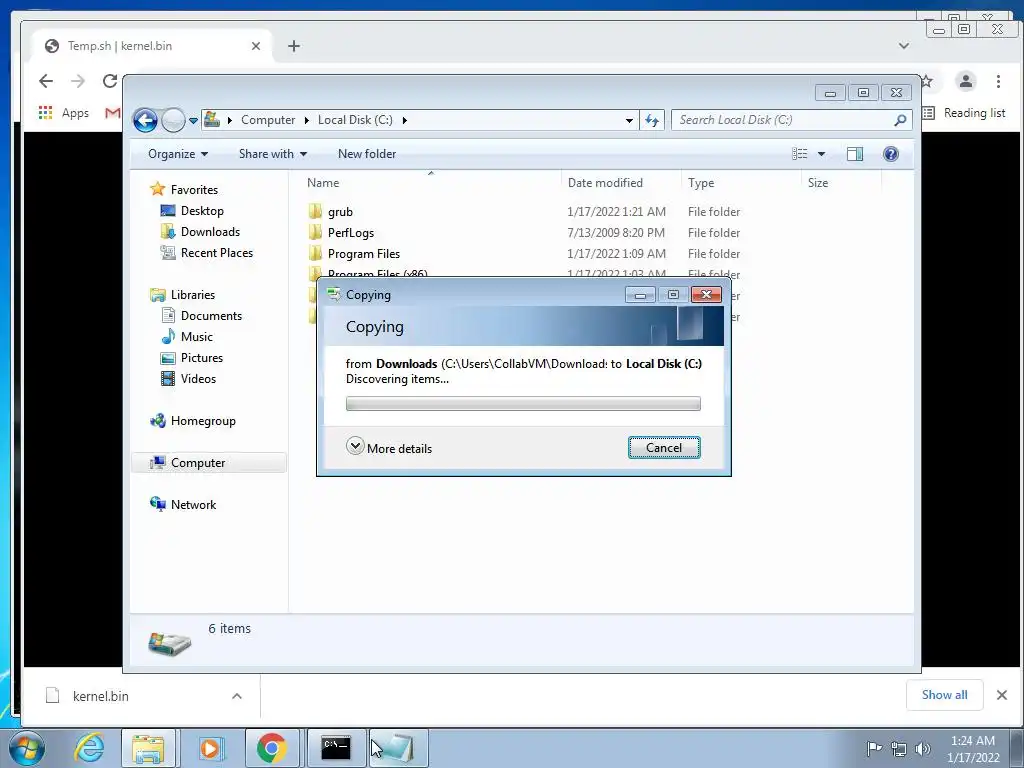Open Downloads in Favorites
Screen dimensions: 1024x768
coord(210,232)
